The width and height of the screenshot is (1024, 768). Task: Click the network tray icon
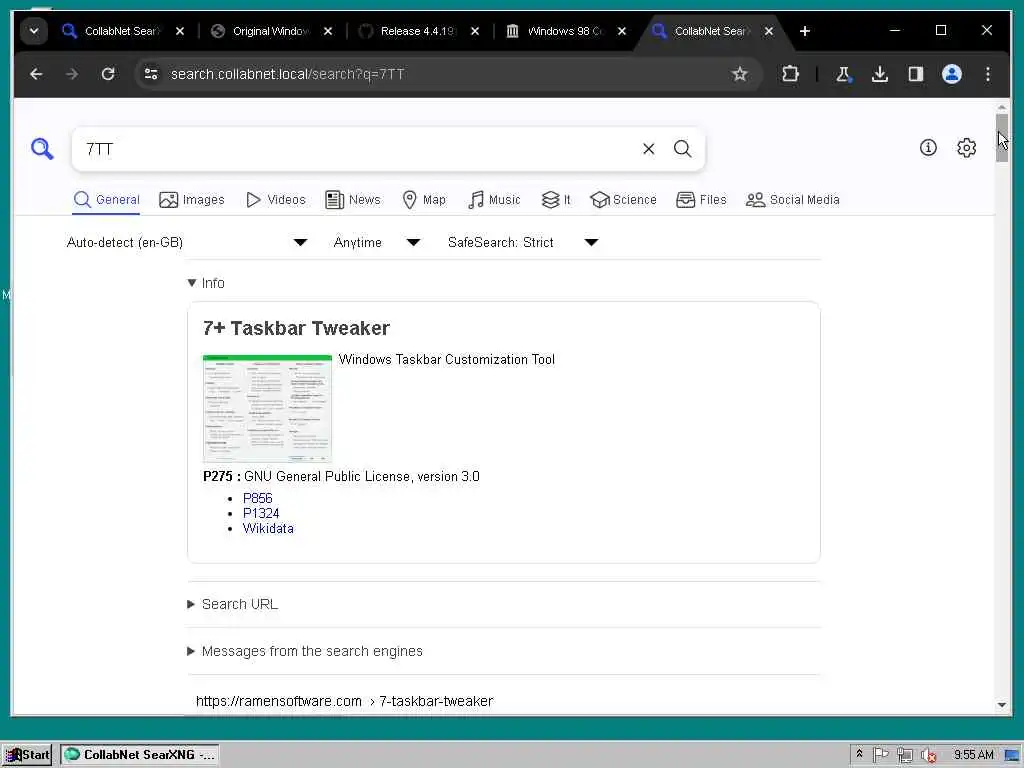pyautogui.click(x=904, y=755)
